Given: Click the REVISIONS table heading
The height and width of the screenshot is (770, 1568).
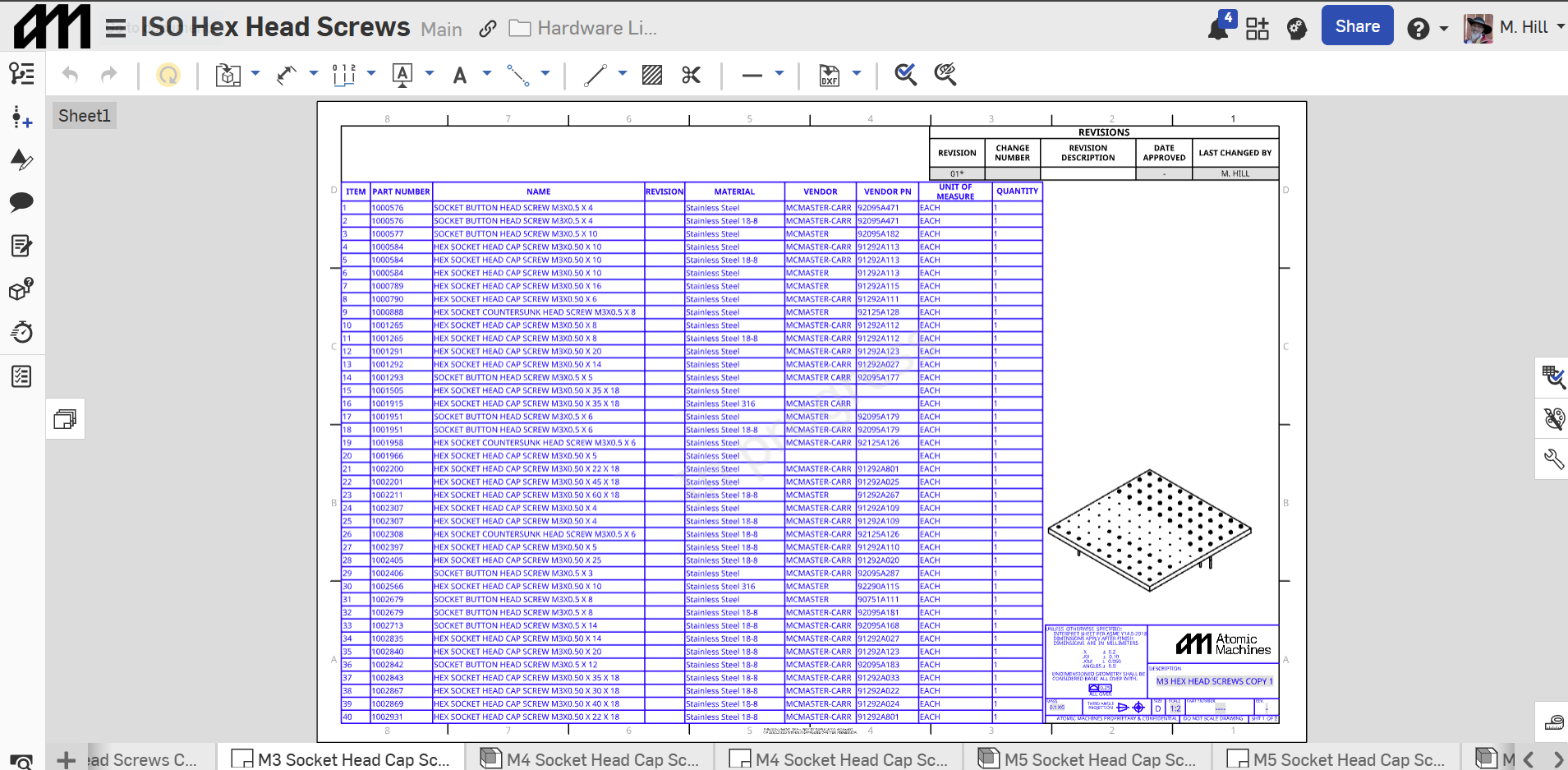Looking at the screenshot, I should click(1104, 132).
